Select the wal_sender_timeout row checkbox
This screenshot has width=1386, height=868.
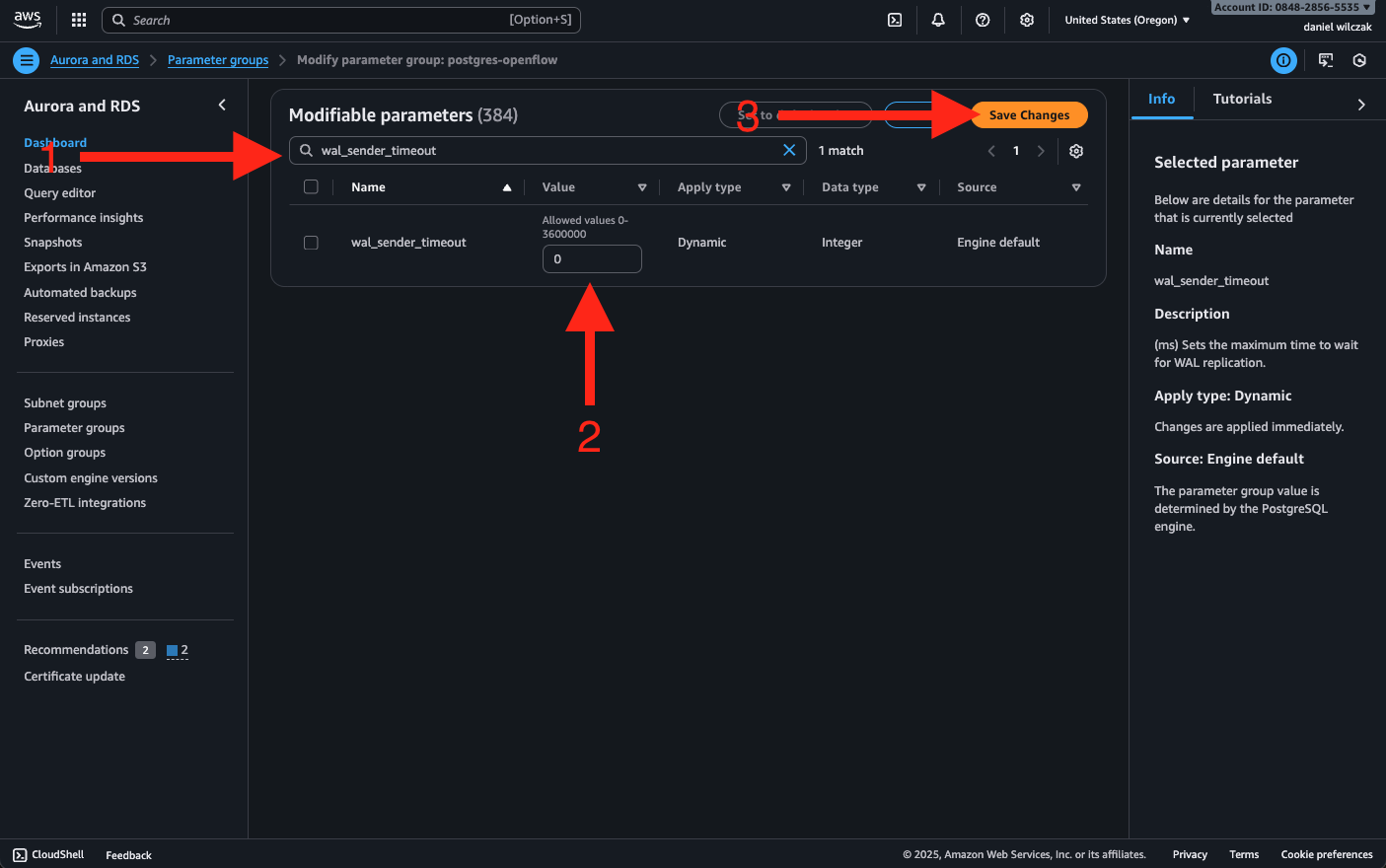point(311,243)
